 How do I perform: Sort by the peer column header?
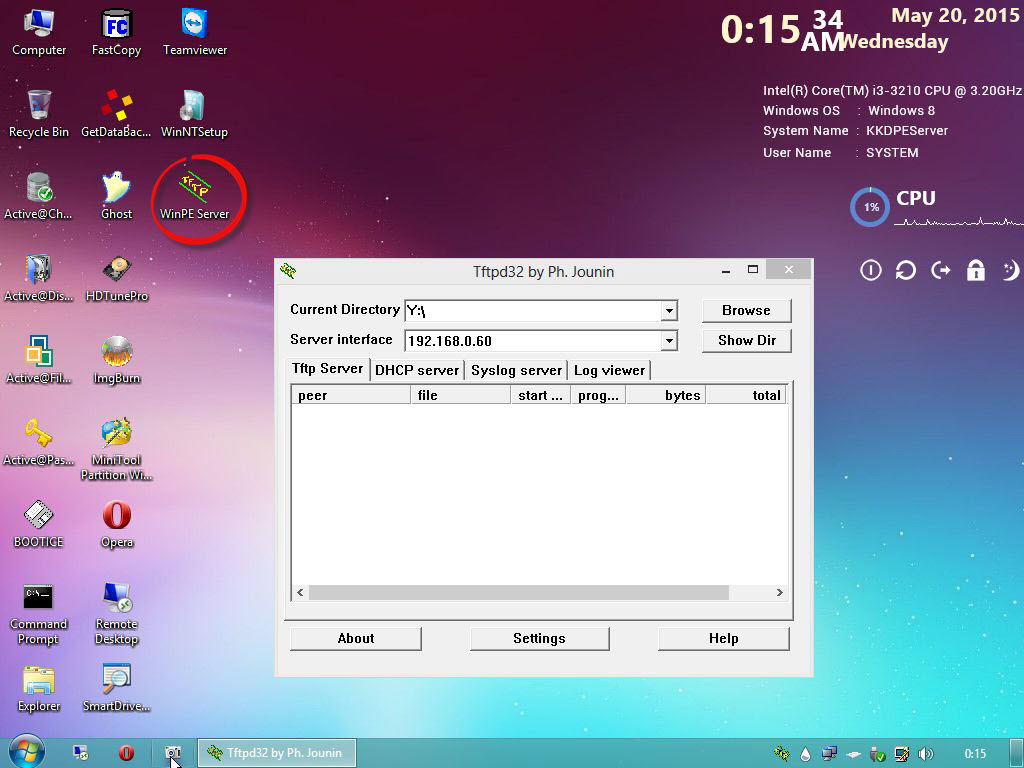pyautogui.click(x=351, y=395)
